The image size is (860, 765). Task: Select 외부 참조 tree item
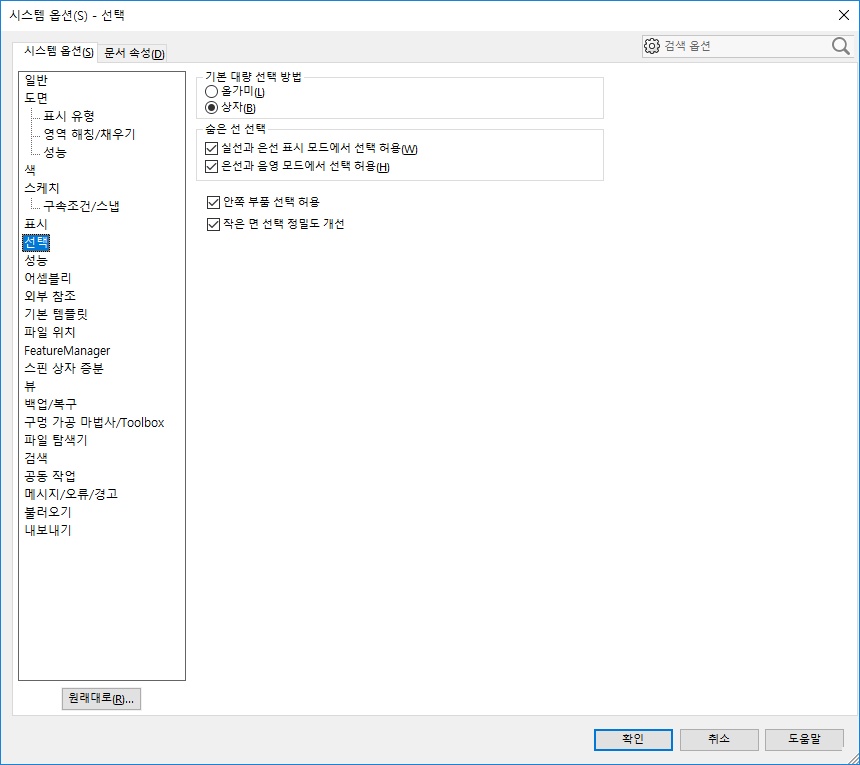pyautogui.click(x=50, y=296)
